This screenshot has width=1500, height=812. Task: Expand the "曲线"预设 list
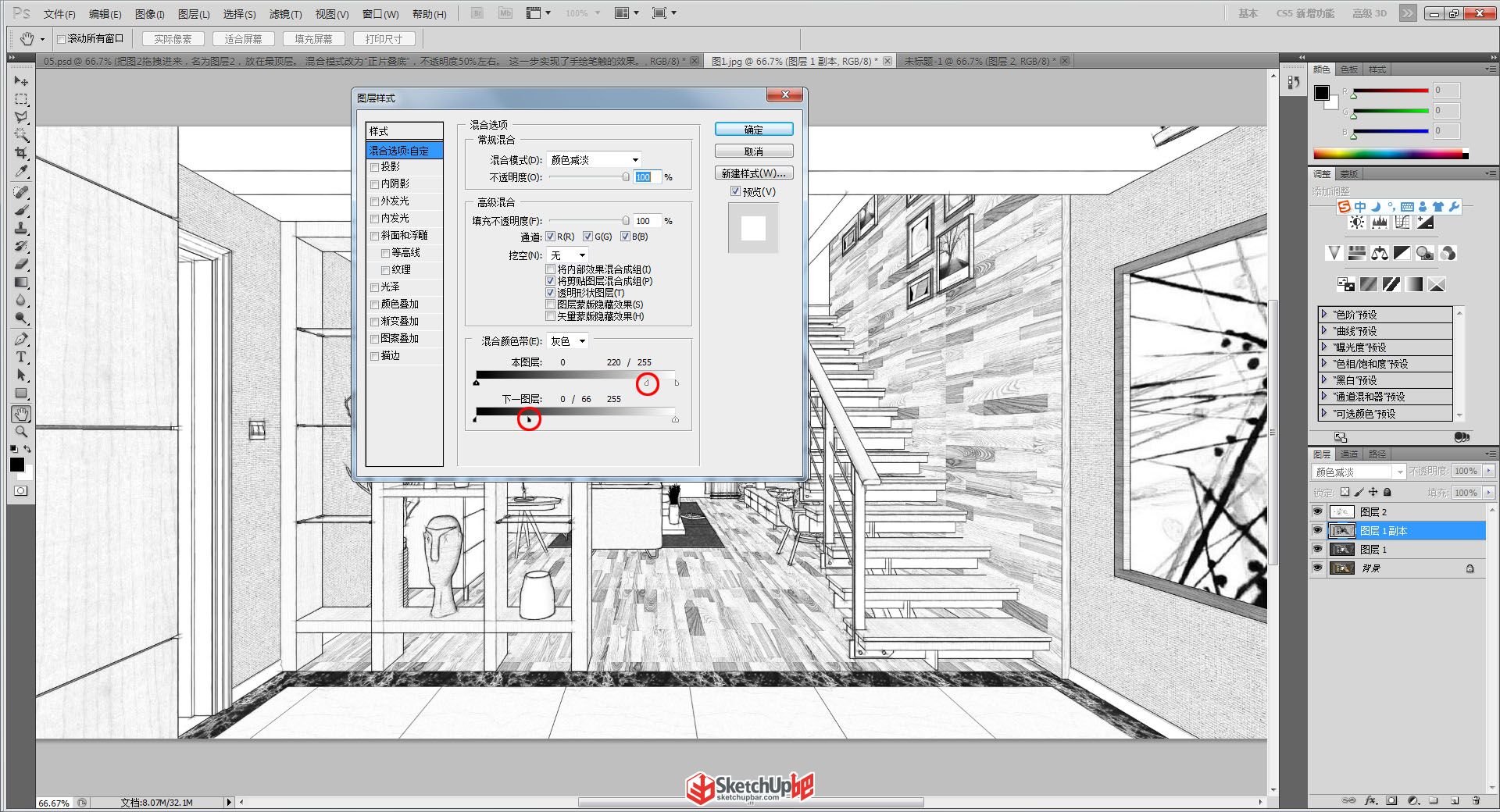1324,330
